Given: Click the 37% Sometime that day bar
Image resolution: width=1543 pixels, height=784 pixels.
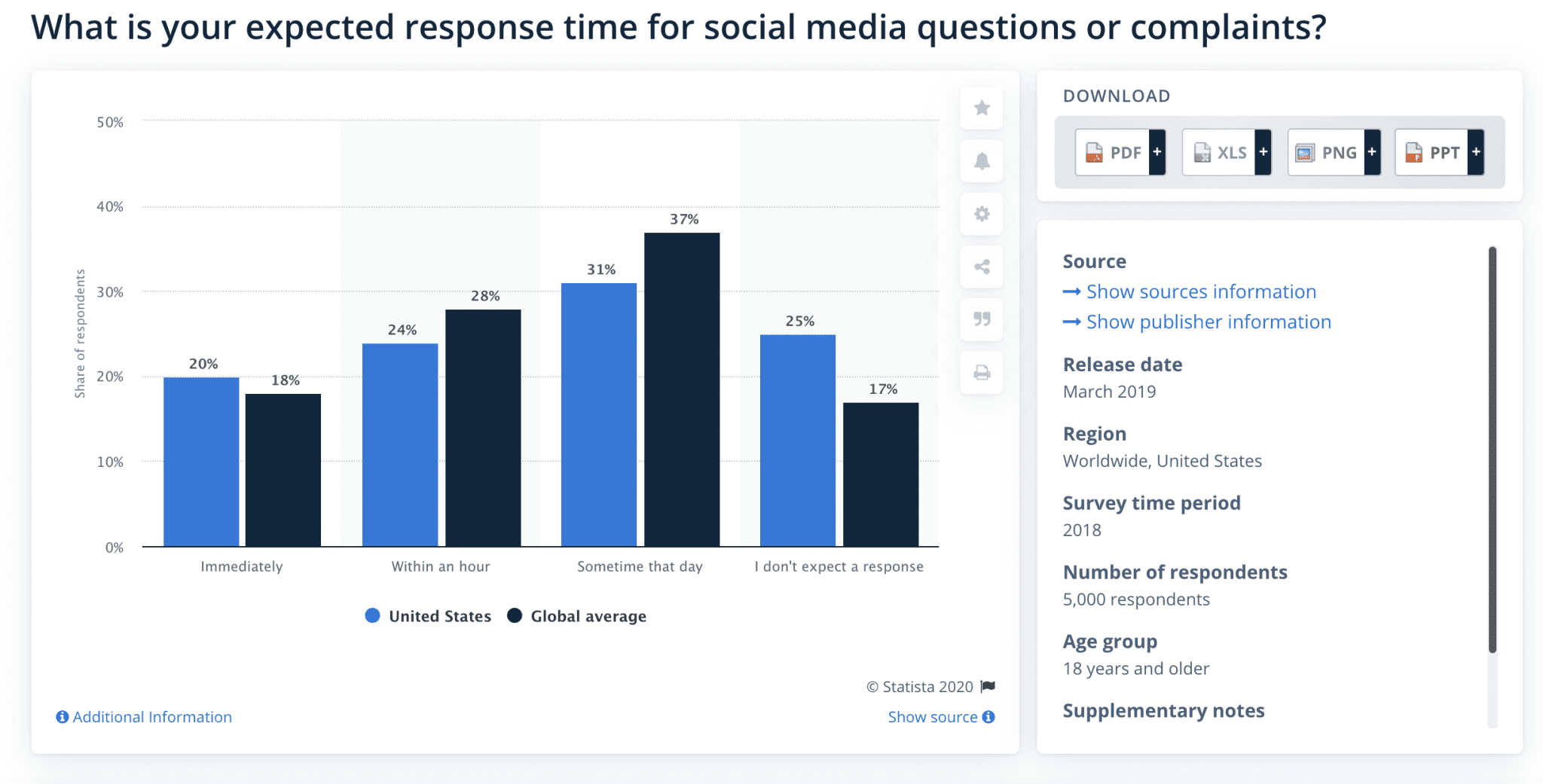Looking at the screenshot, I should [x=682, y=389].
